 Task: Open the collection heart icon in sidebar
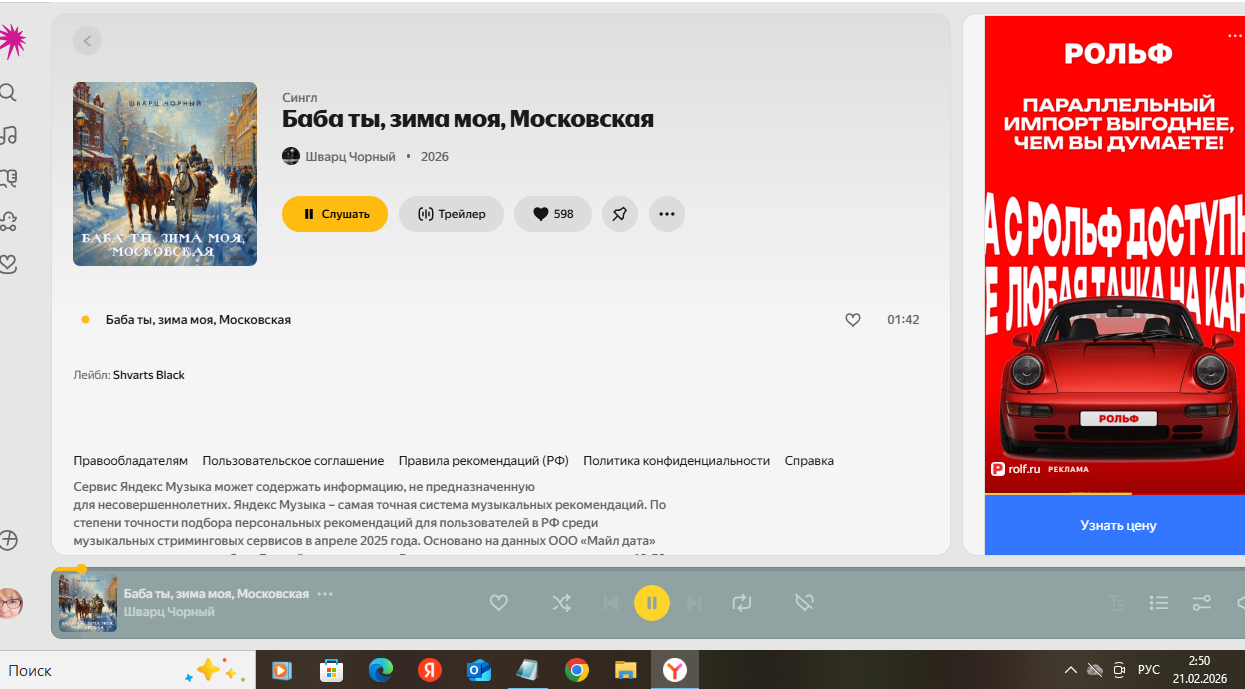click(x=9, y=264)
